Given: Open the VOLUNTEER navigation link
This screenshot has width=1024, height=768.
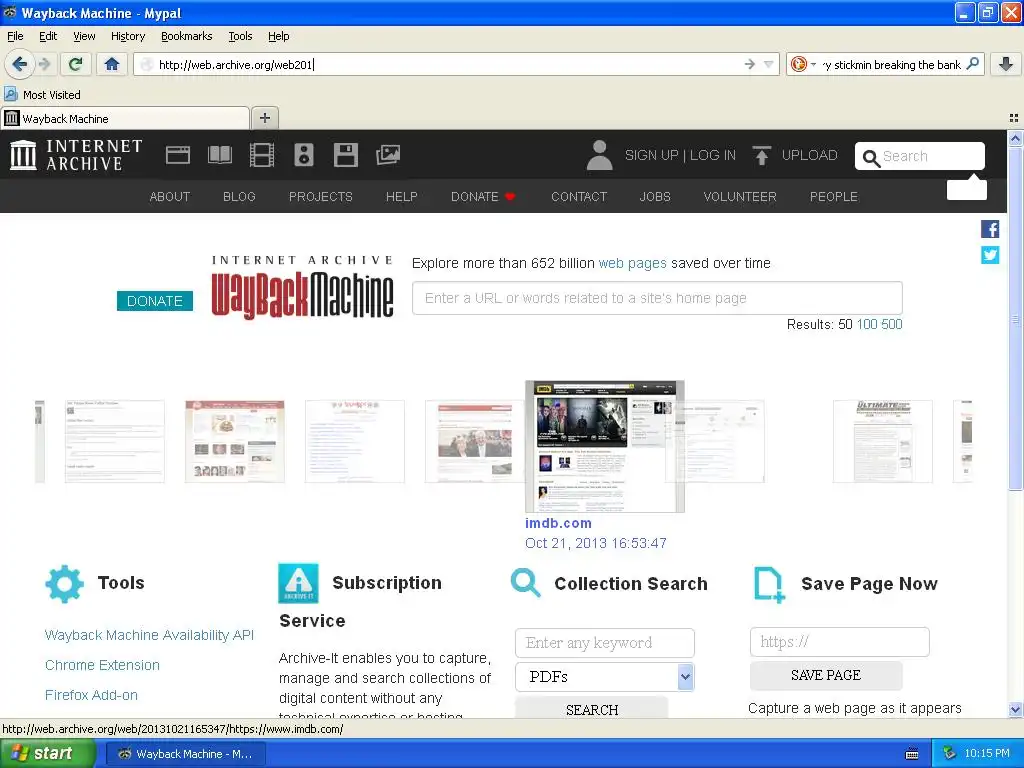Looking at the screenshot, I should [x=740, y=197].
